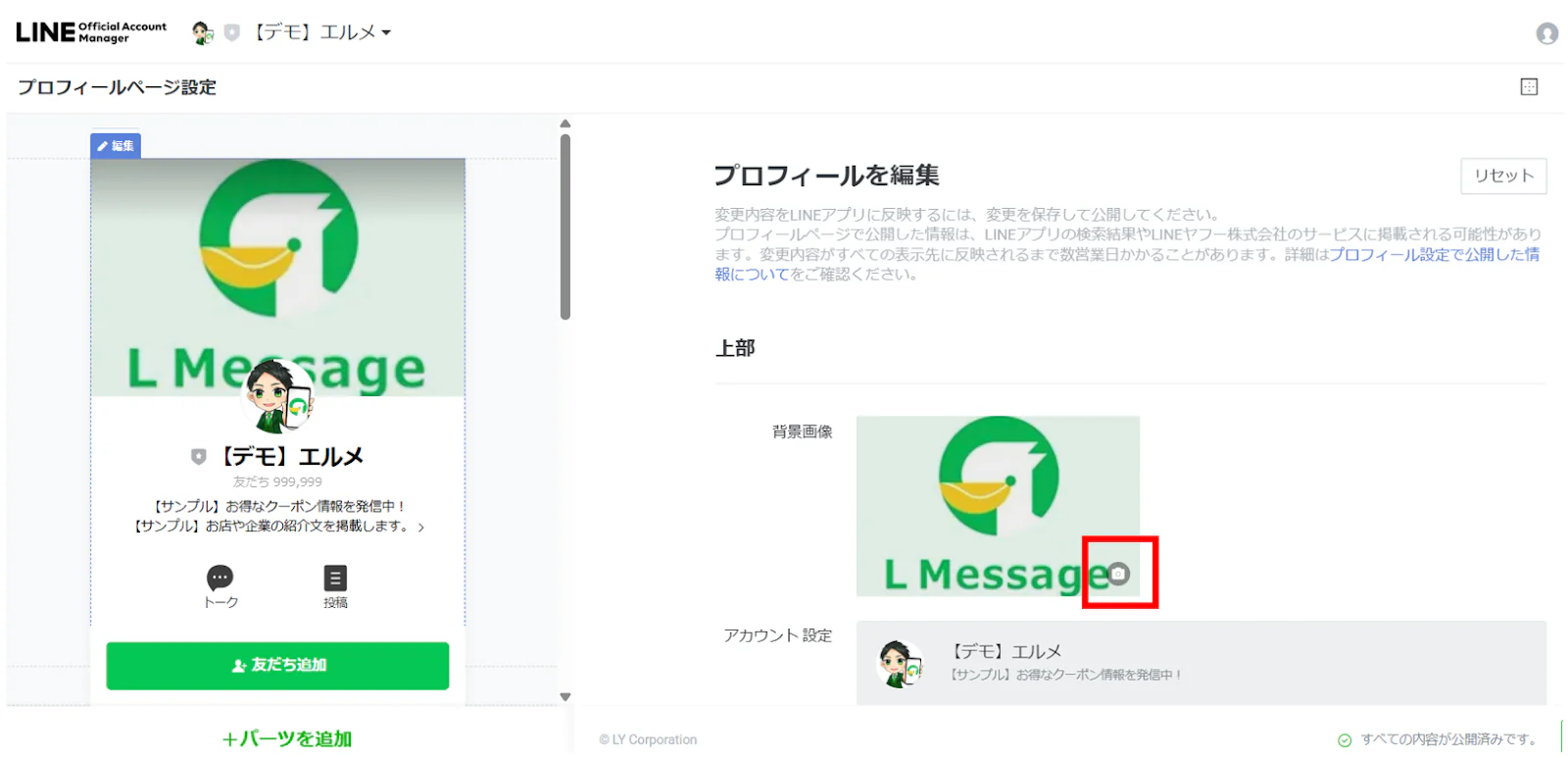Expand the preview description chevron arrow
This screenshot has width=1568, height=757.
[x=421, y=528]
